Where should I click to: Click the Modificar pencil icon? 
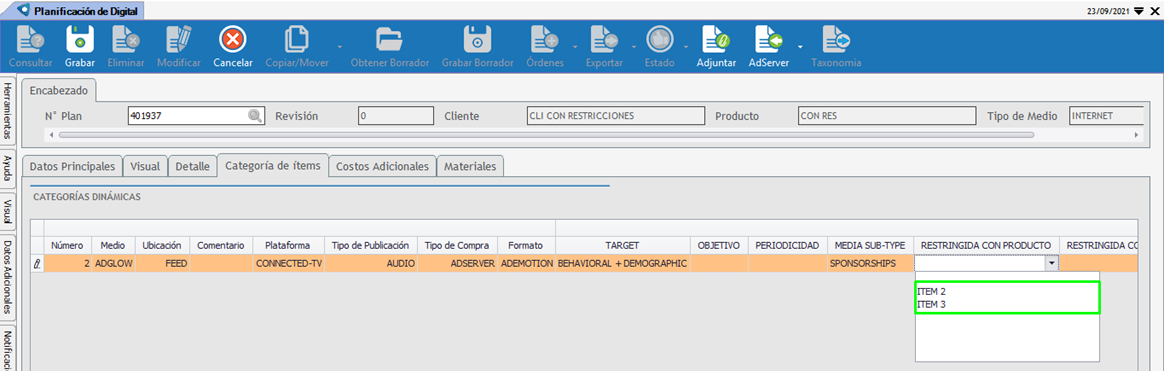[178, 39]
